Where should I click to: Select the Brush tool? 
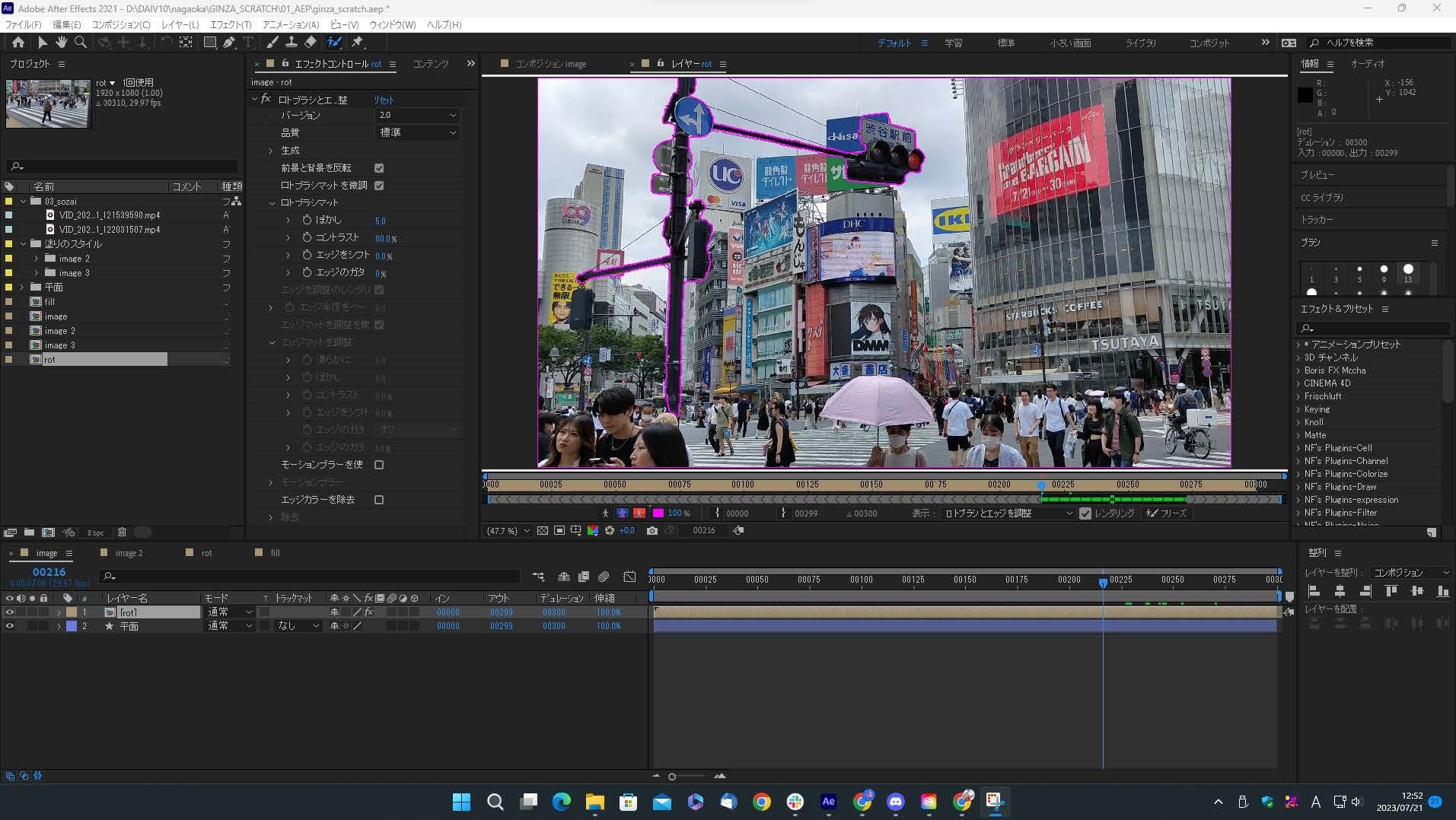click(272, 43)
